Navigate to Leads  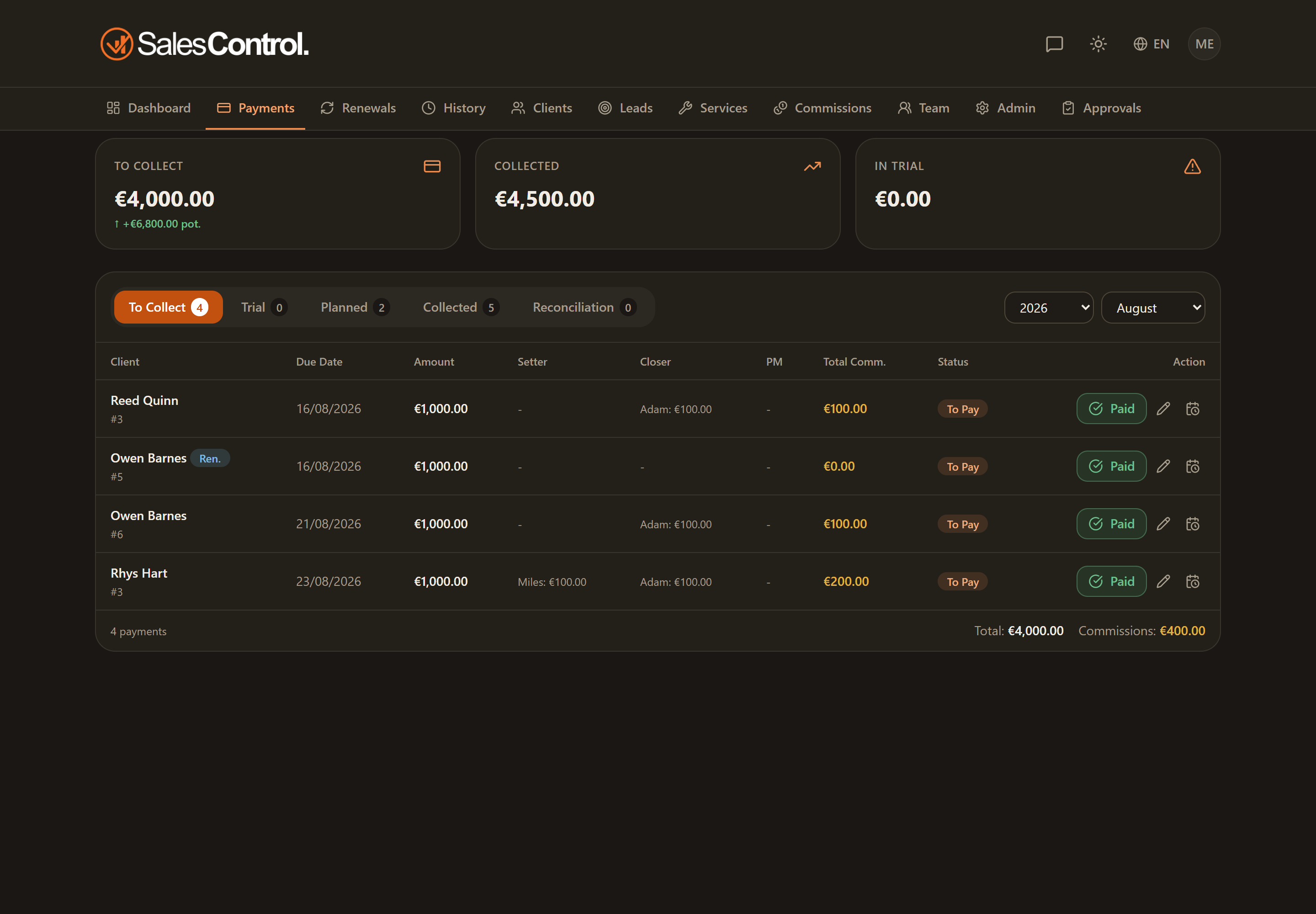pyautogui.click(x=626, y=108)
